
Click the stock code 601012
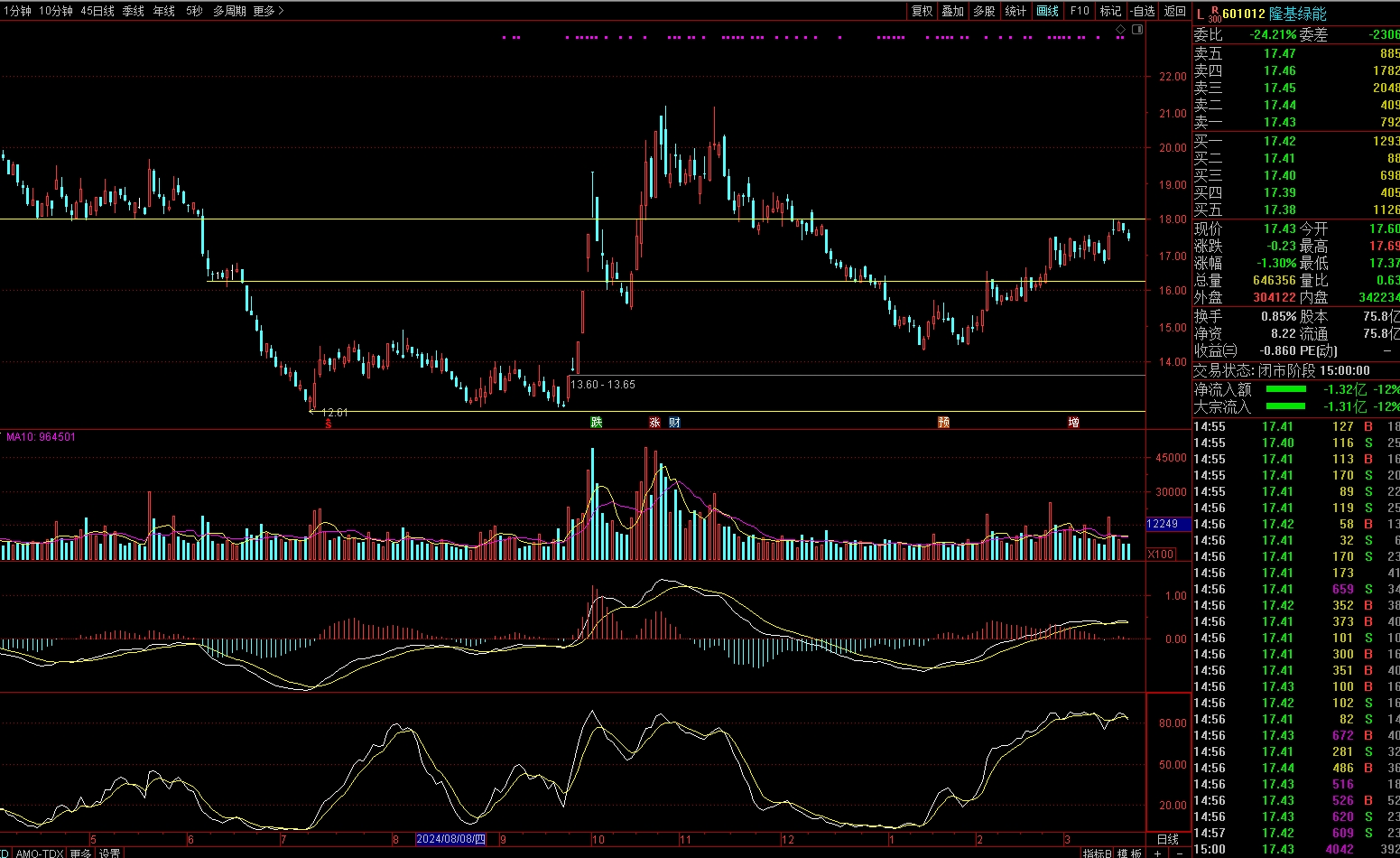[x=1244, y=14]
